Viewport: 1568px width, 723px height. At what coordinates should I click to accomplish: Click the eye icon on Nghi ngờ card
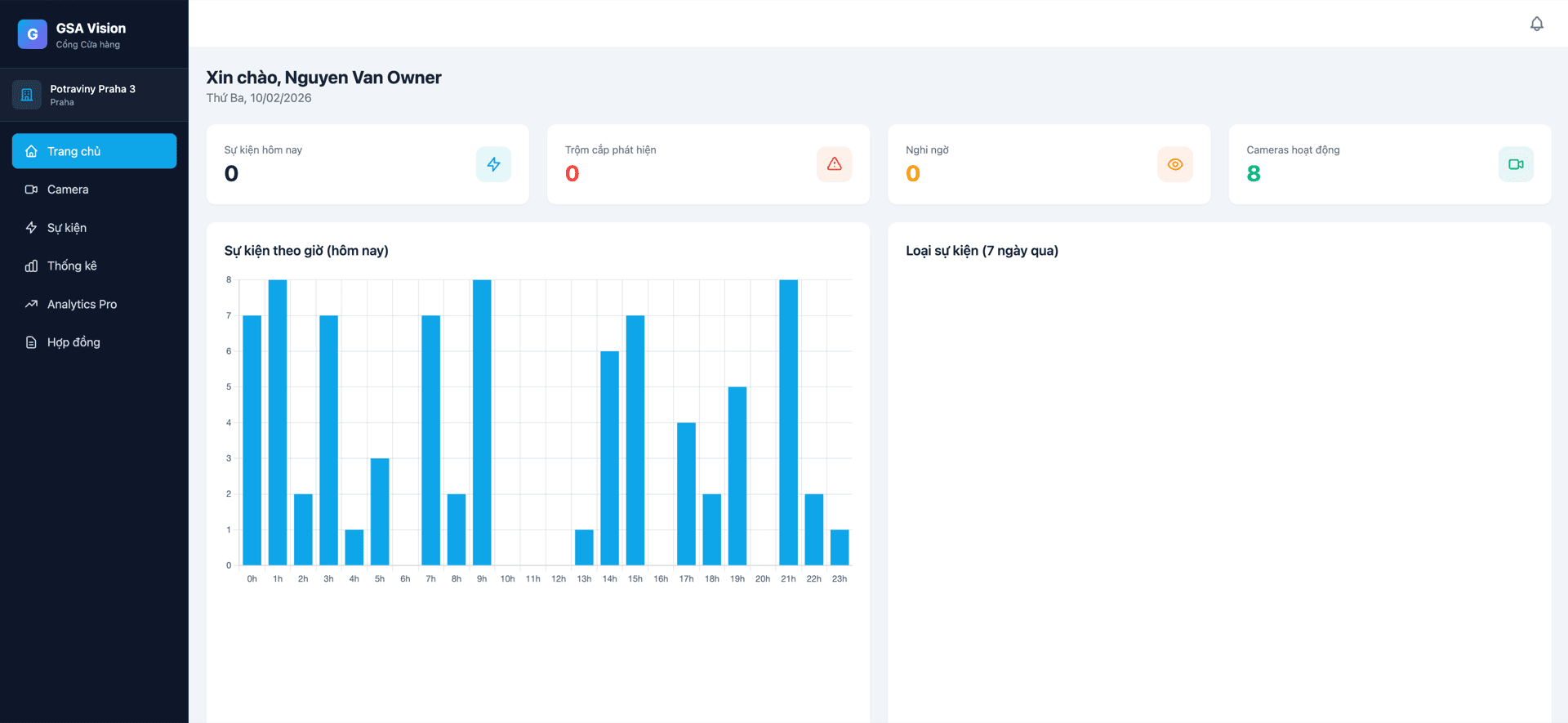pyautogui.click(x=1174, y=164)
